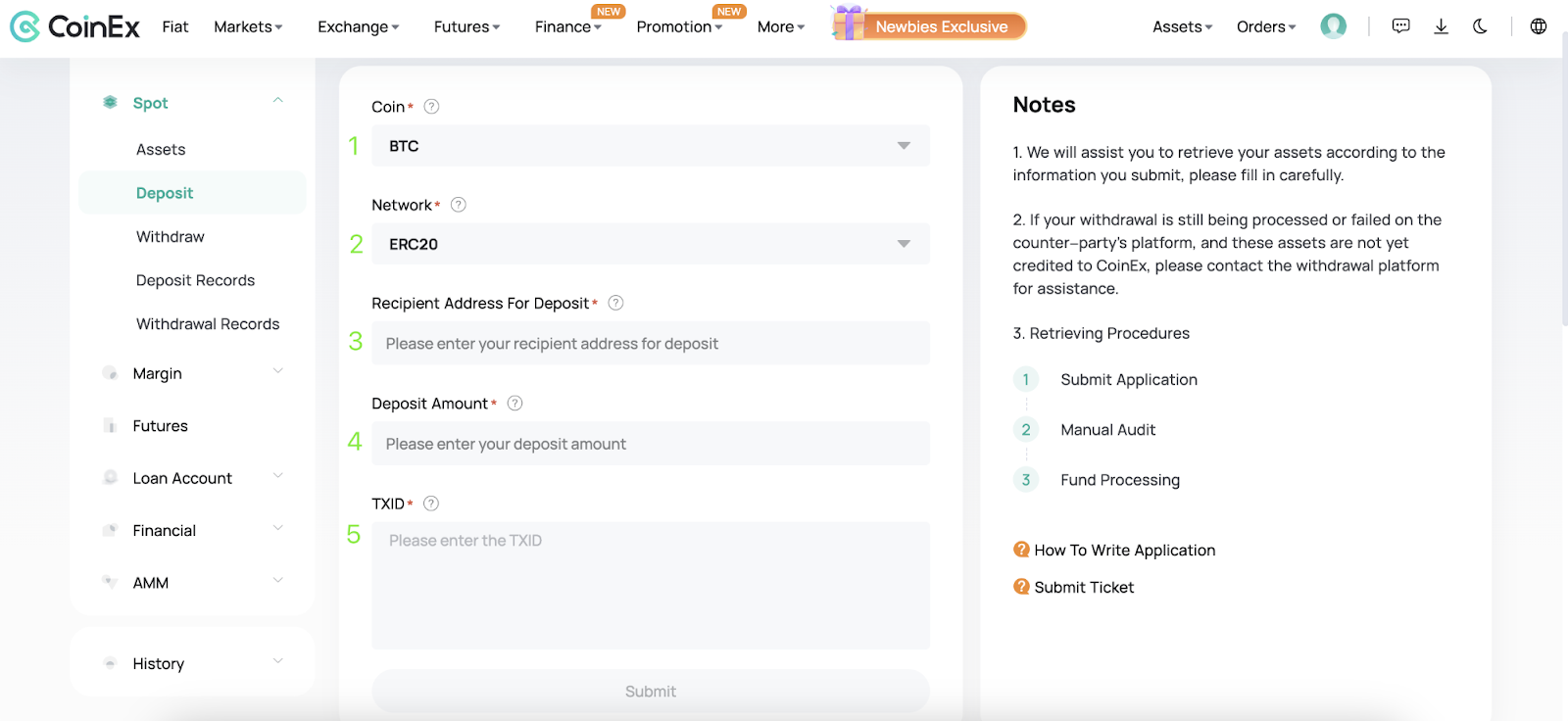This screenshot has height=721, width=1568.
Task: Click the How To Write Application question icon
Action: click(1021, 550)
